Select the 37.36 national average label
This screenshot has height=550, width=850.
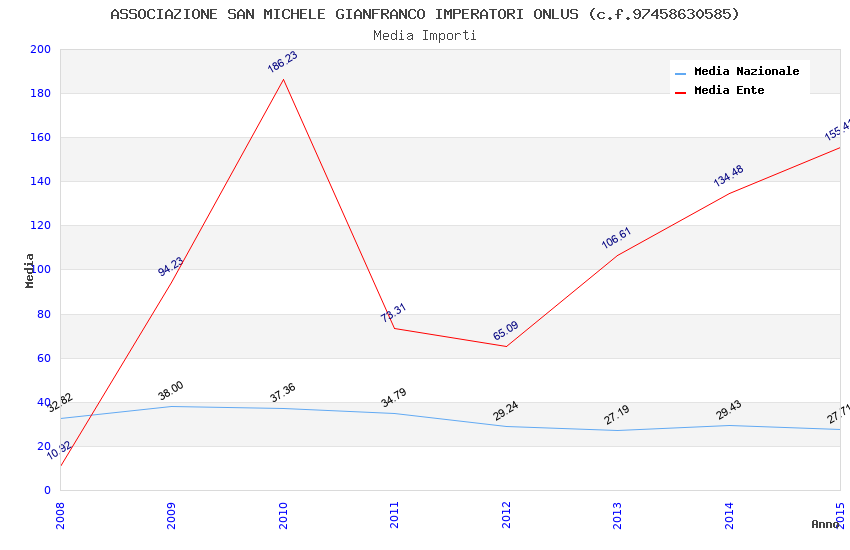[x=282, y=392]
